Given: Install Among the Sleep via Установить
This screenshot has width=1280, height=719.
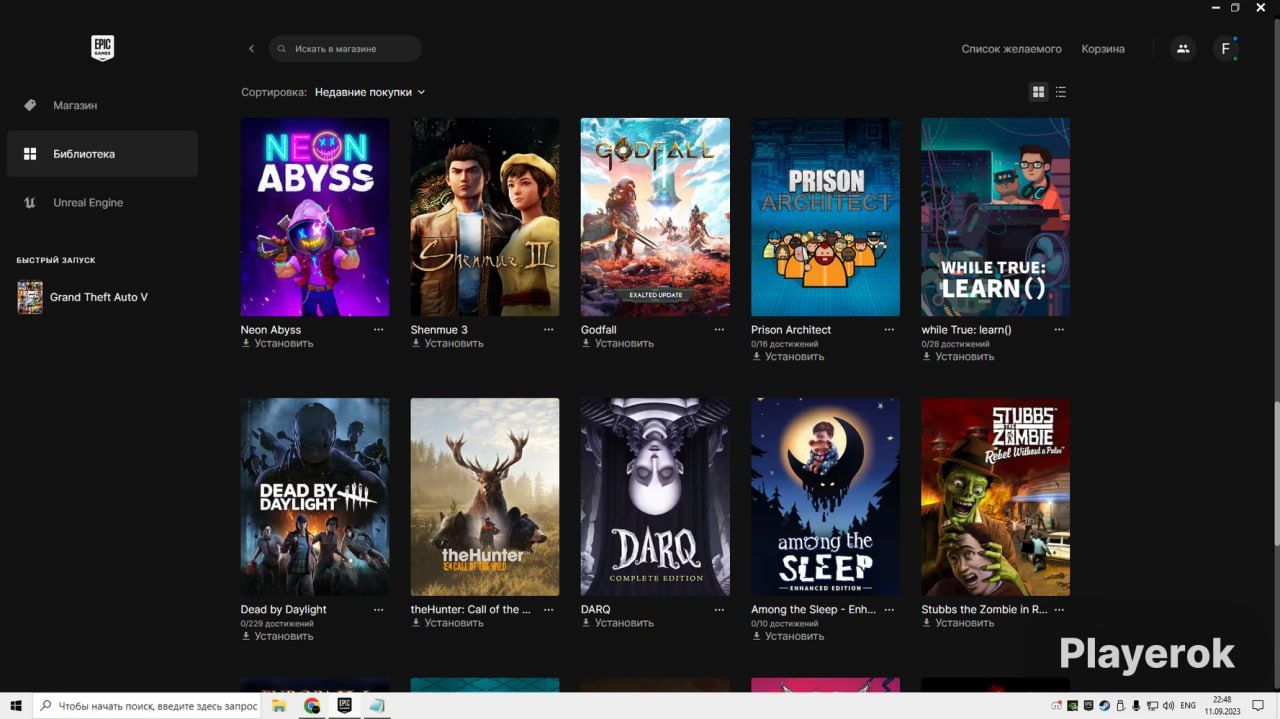Looking at the screenshot, I should (787, 636).
